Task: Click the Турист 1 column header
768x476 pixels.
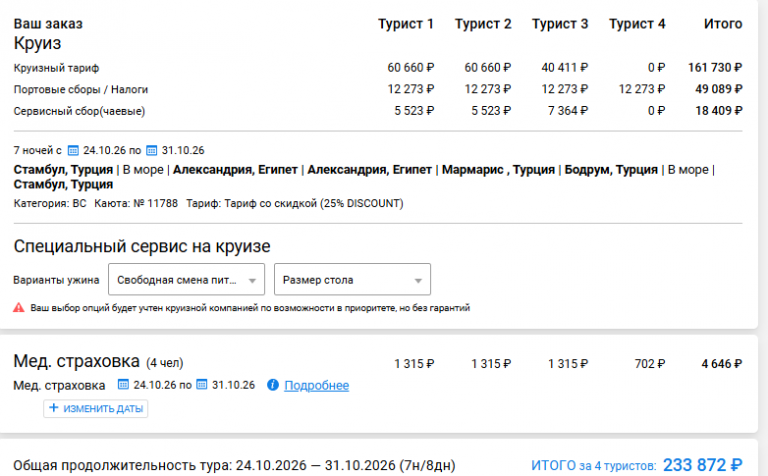Action: click(x=406, y=24)
